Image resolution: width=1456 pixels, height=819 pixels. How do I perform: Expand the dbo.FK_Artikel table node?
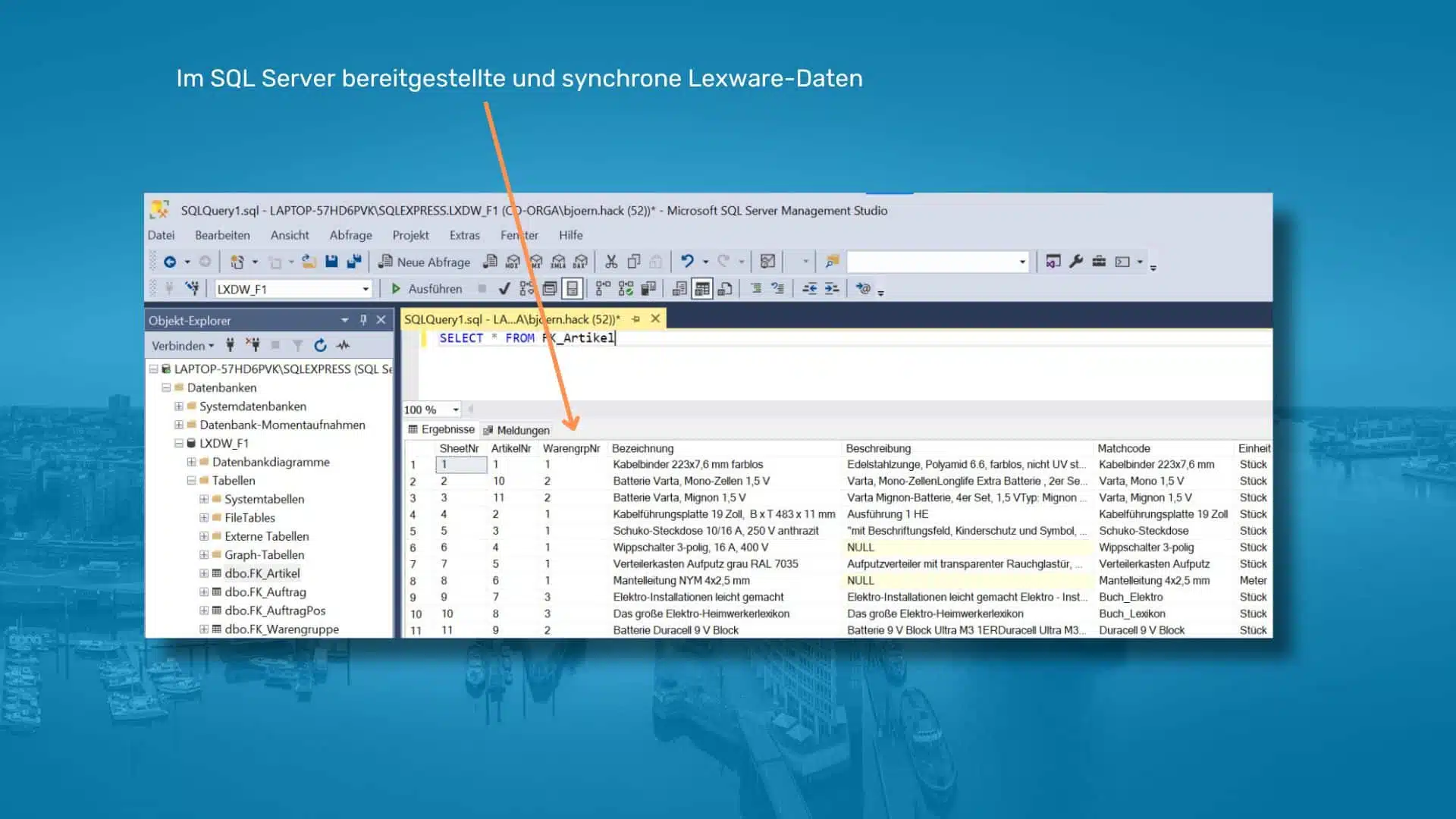[x=204, y=573]
